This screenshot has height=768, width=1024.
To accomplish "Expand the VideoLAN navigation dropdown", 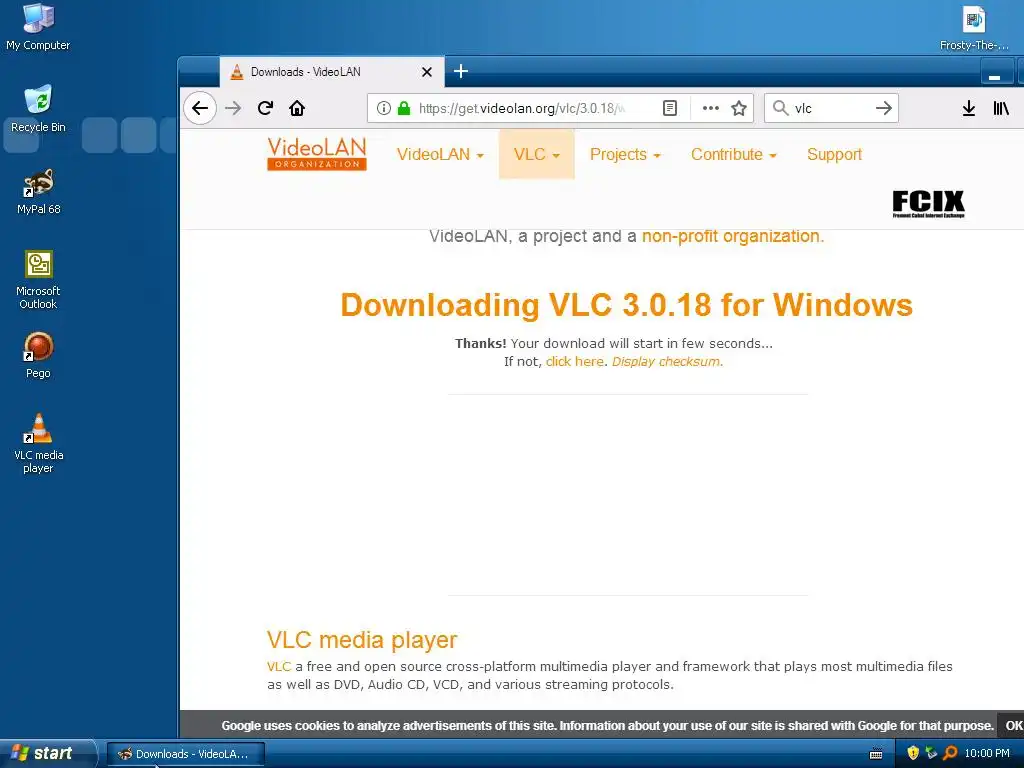I will (440, 155).
